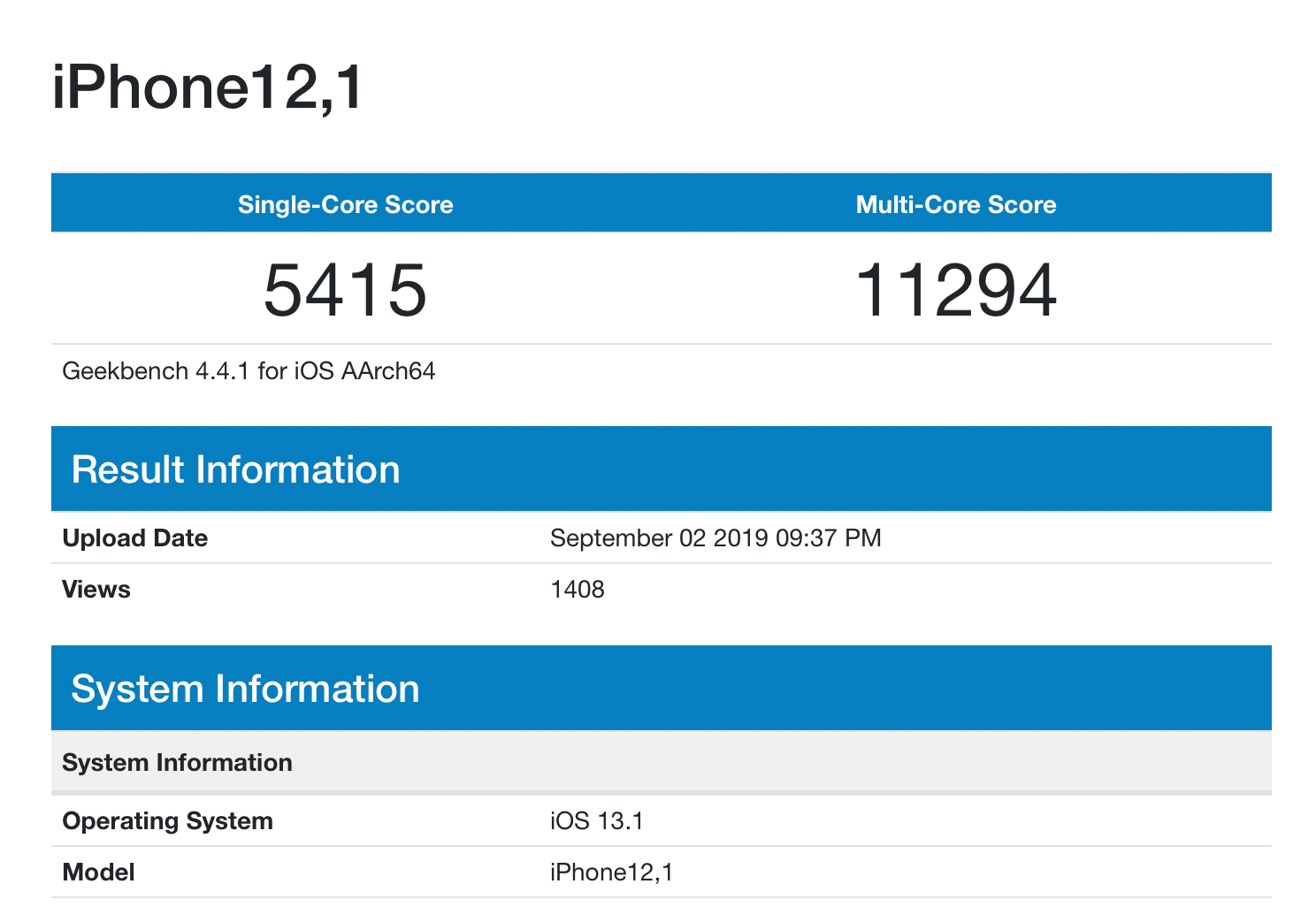This screenshot has height=907, width=1316.
Task: Select the Multi-Core Score header
Action: coord(956,204)
